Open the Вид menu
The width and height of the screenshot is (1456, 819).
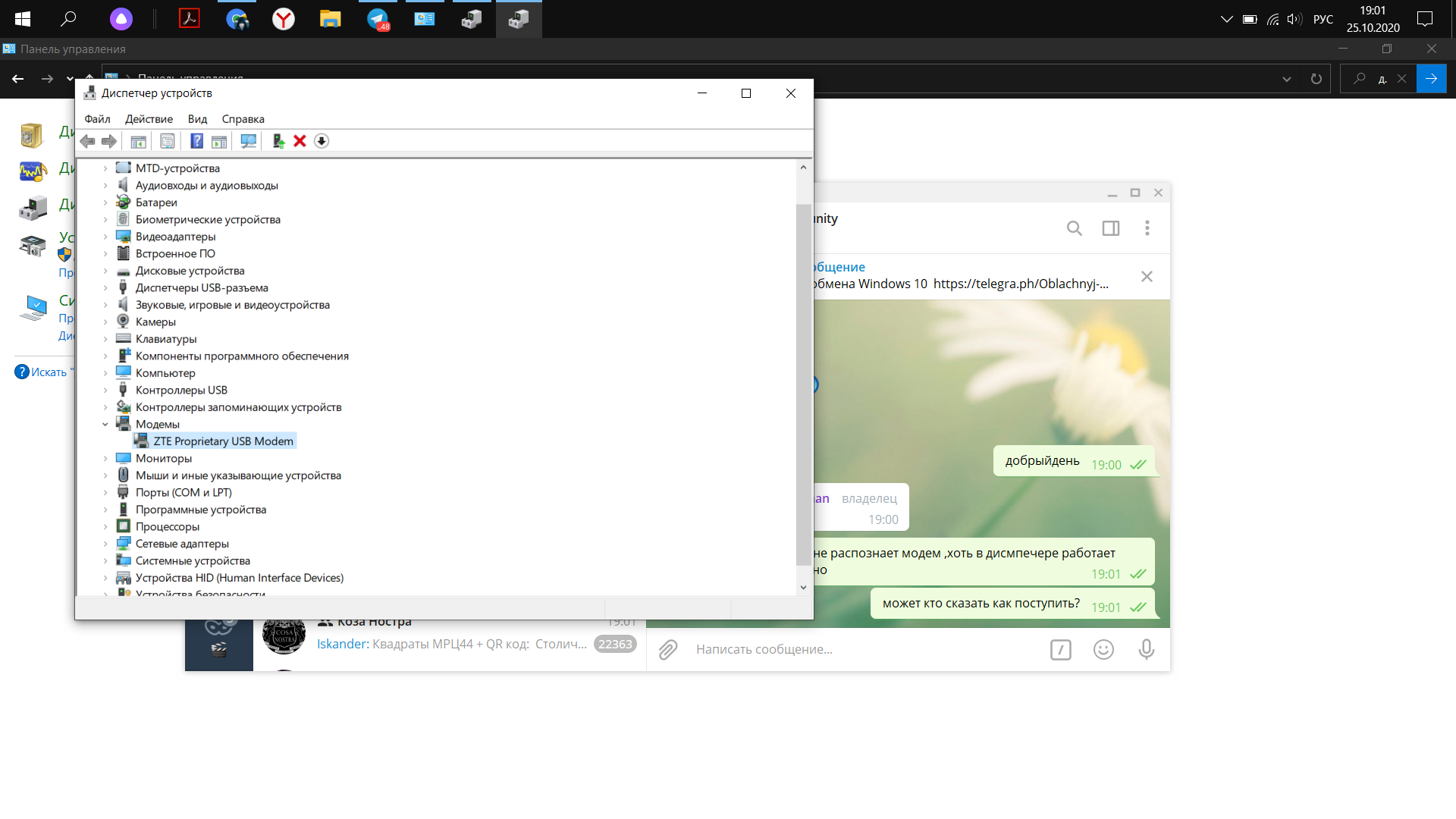point(197,119)
